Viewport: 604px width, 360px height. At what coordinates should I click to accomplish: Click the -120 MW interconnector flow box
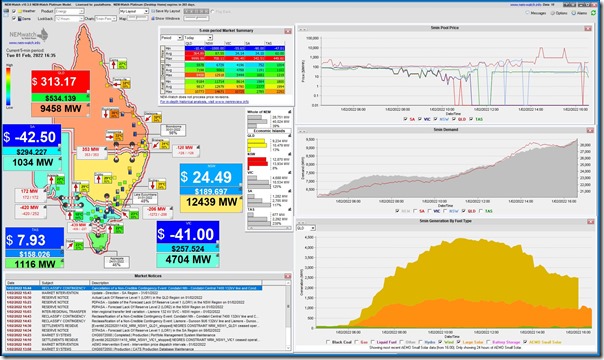[x=186, y=150]
